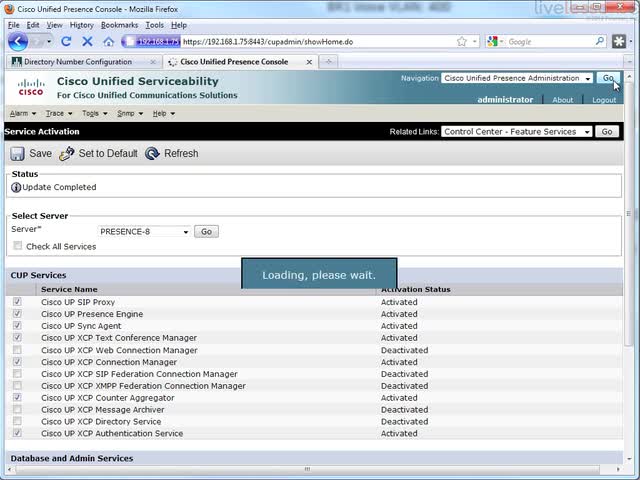Expand the Trace menu

tap(59, 113)
